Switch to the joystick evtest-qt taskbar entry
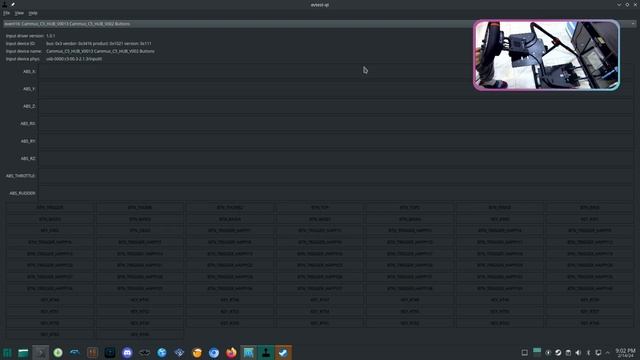The width and height of the screenshot is (640, 360). 266,353
